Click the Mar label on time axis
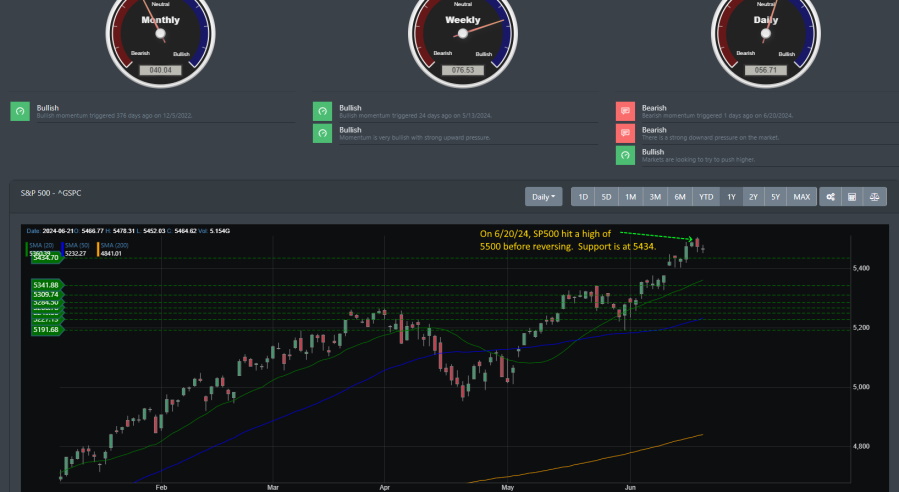899x492 pixels. click(x=273, y=487)
